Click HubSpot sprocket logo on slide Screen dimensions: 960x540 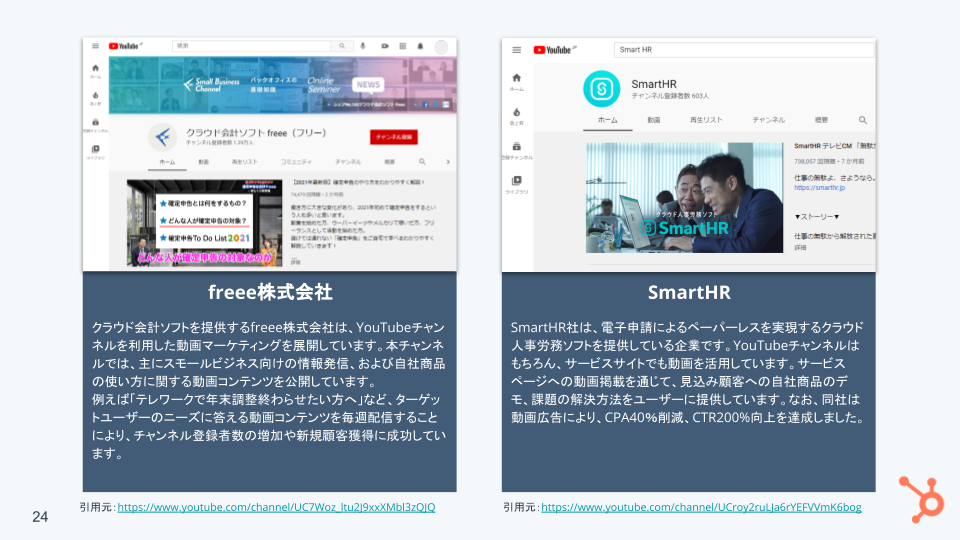coord(922,499)
